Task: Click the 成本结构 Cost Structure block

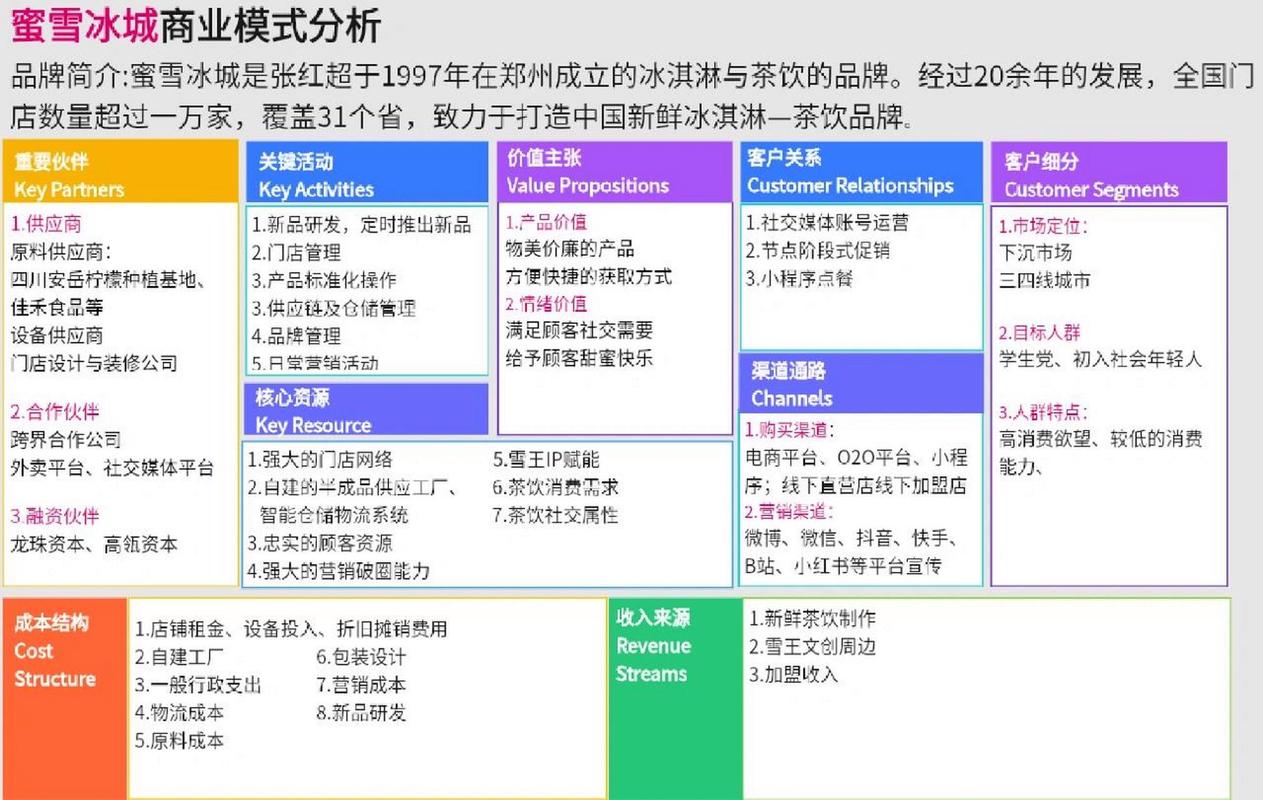Action: (65, 698)
